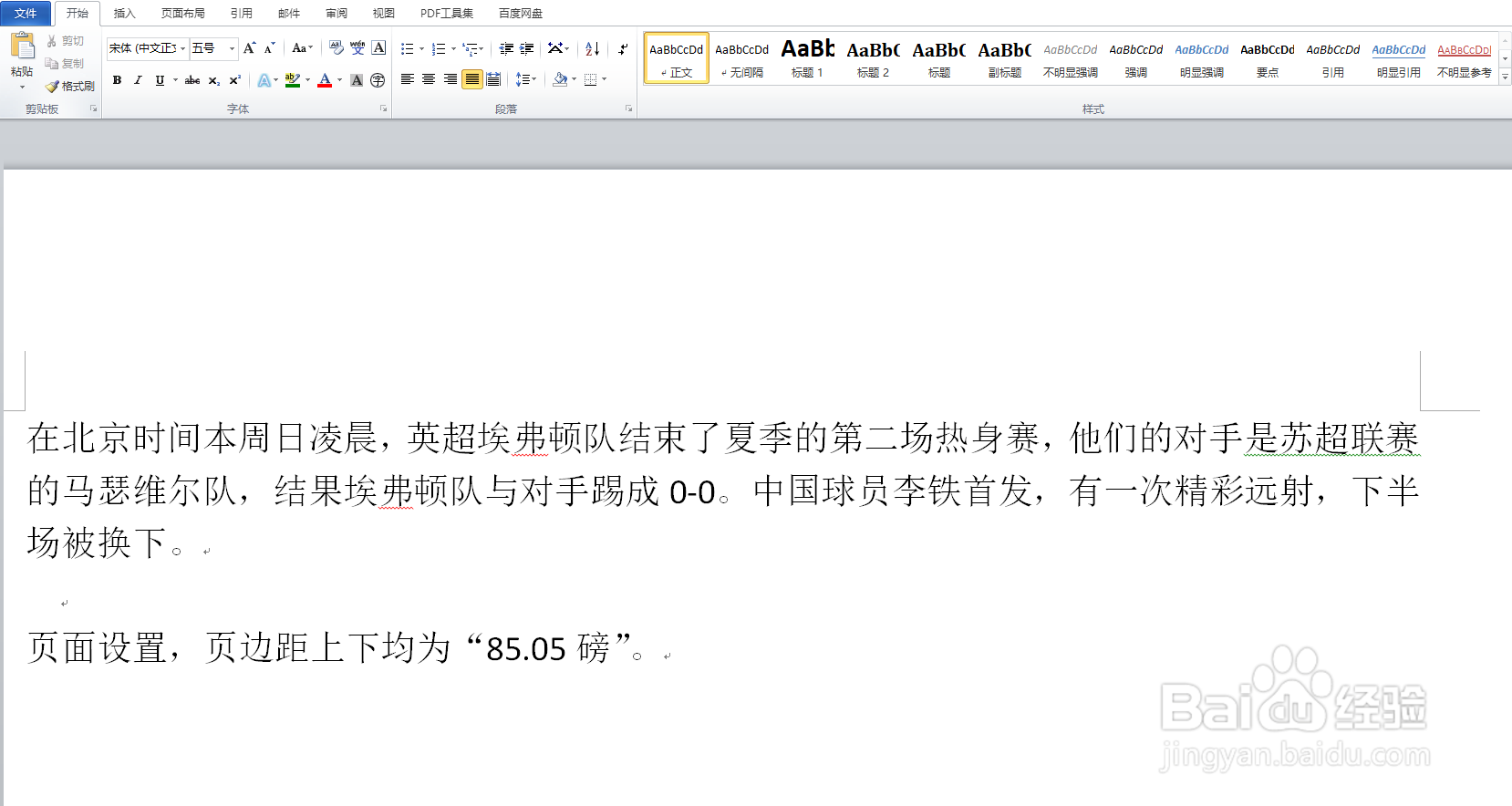Screen dimensions: 1512x806
Task: Switch to the 引用 References tab
Action: (241, 13)
